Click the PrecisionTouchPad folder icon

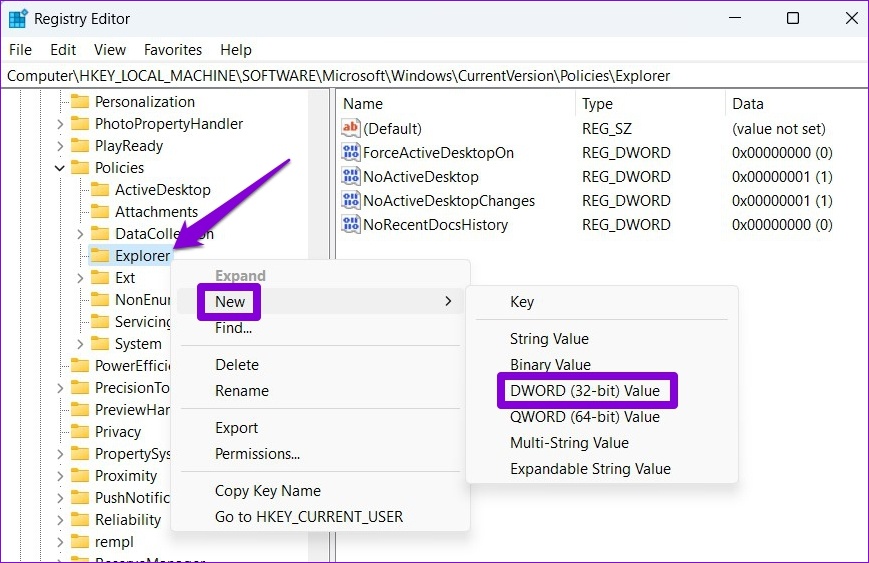[x=80, y=388]
